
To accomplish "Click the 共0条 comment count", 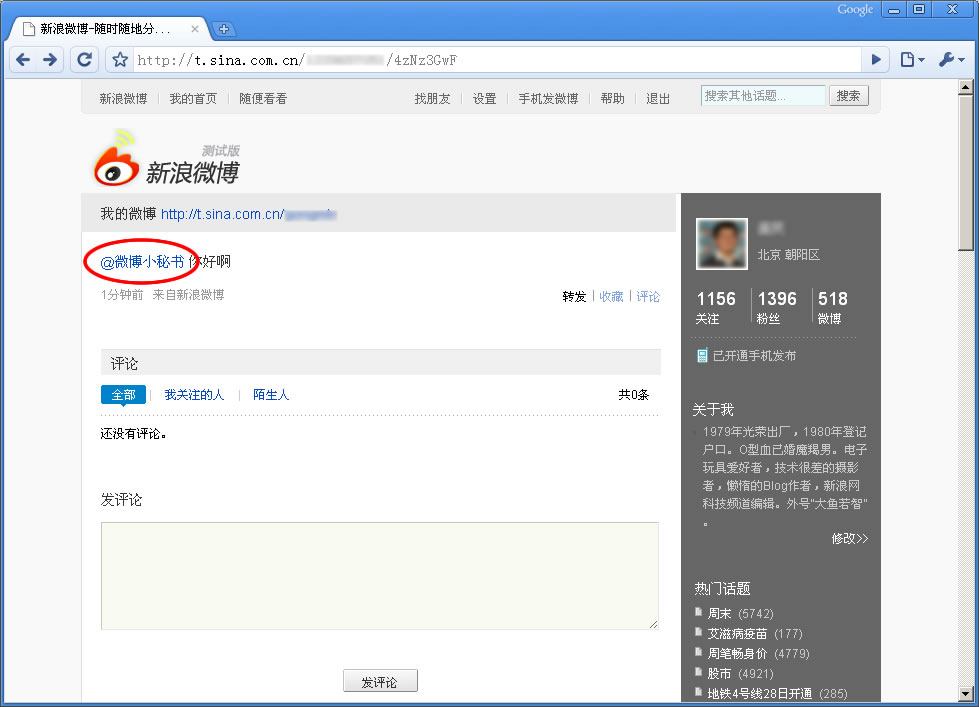I will pyautogui.click(x=634, y=395).
